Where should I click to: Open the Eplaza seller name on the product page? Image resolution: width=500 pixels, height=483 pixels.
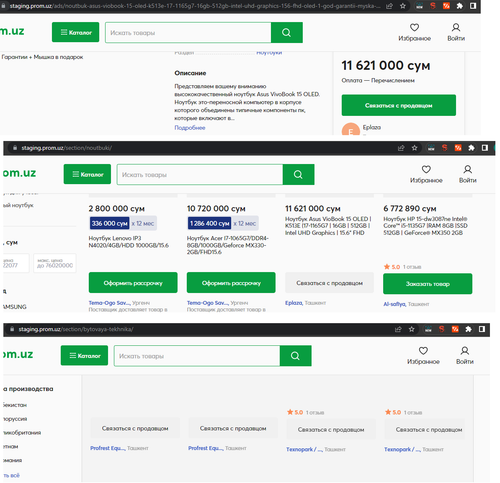point(372,127)
